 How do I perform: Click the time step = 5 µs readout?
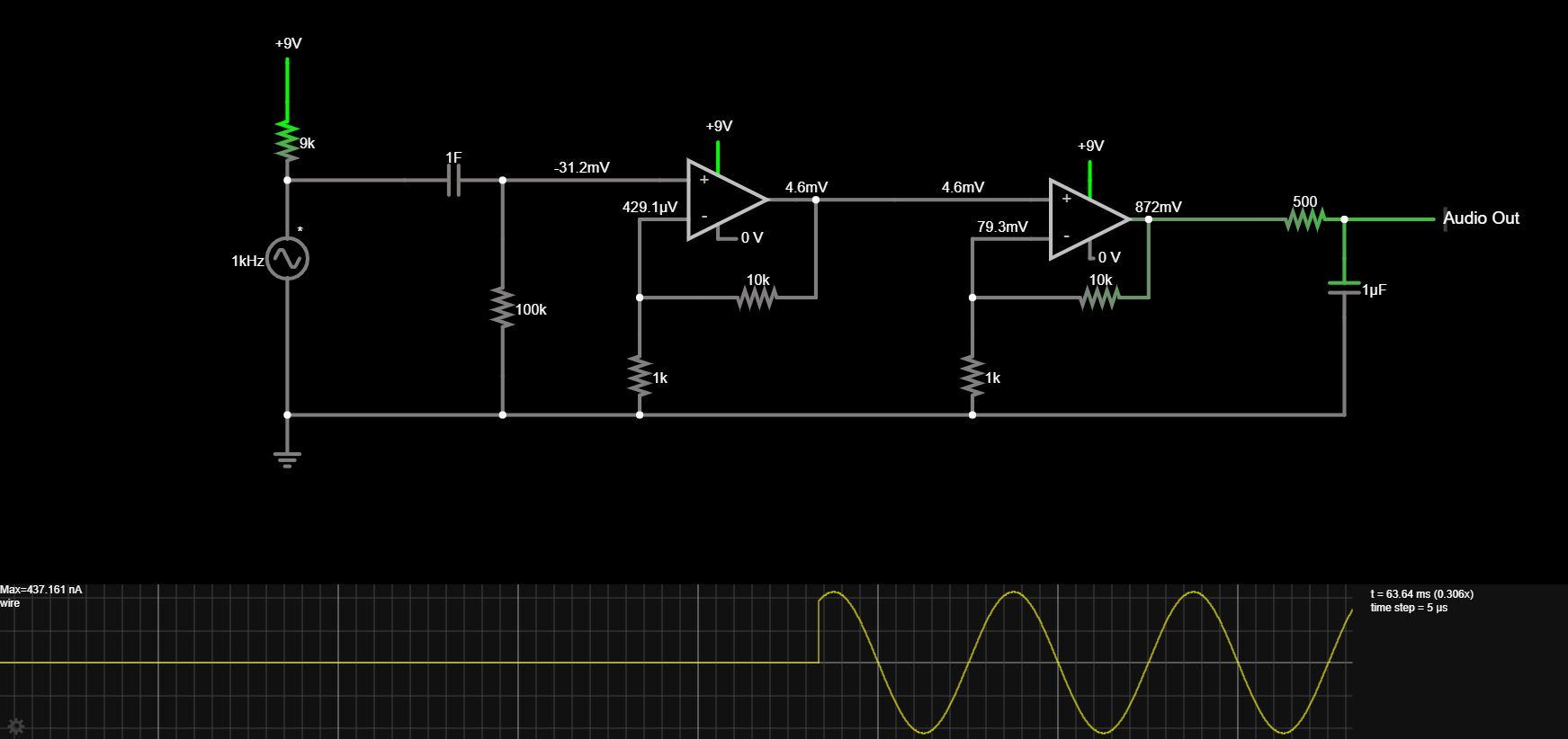click(x=1409, y=608)
